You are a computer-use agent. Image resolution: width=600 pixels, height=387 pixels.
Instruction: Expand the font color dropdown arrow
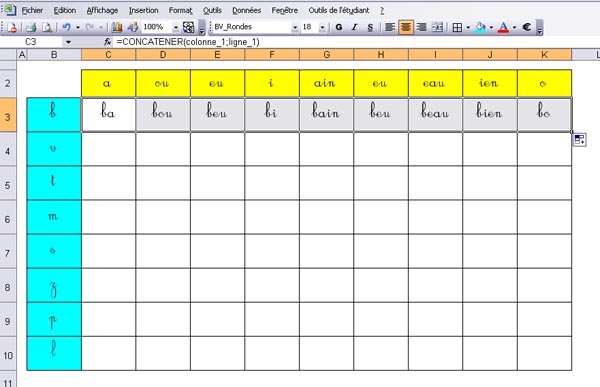click(514, 27)
